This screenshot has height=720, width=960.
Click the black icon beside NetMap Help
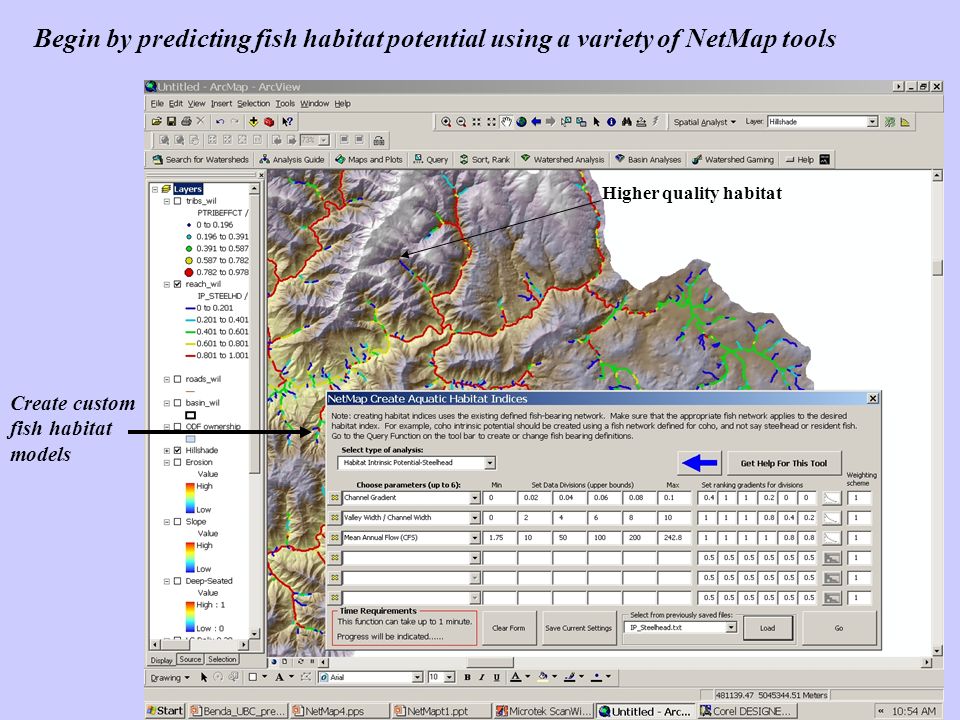pyautogui.click(x=825, y=159)
